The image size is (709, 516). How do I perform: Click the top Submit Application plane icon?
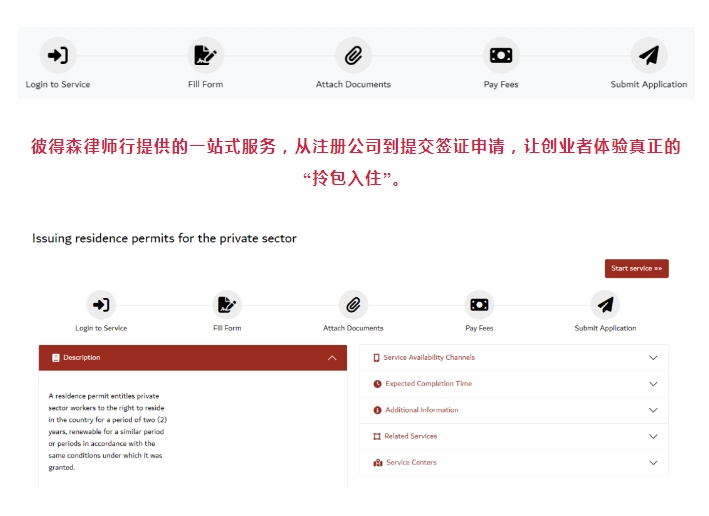click(x=649, y=55)
